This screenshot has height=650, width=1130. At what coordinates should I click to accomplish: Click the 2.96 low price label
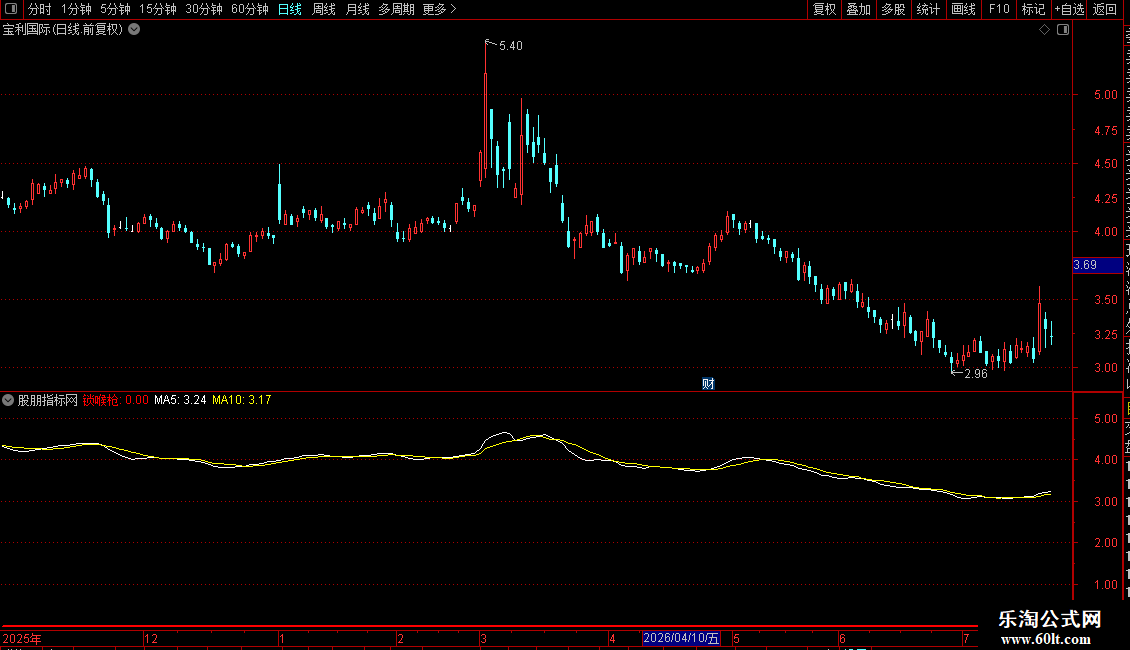coord(976,374)
